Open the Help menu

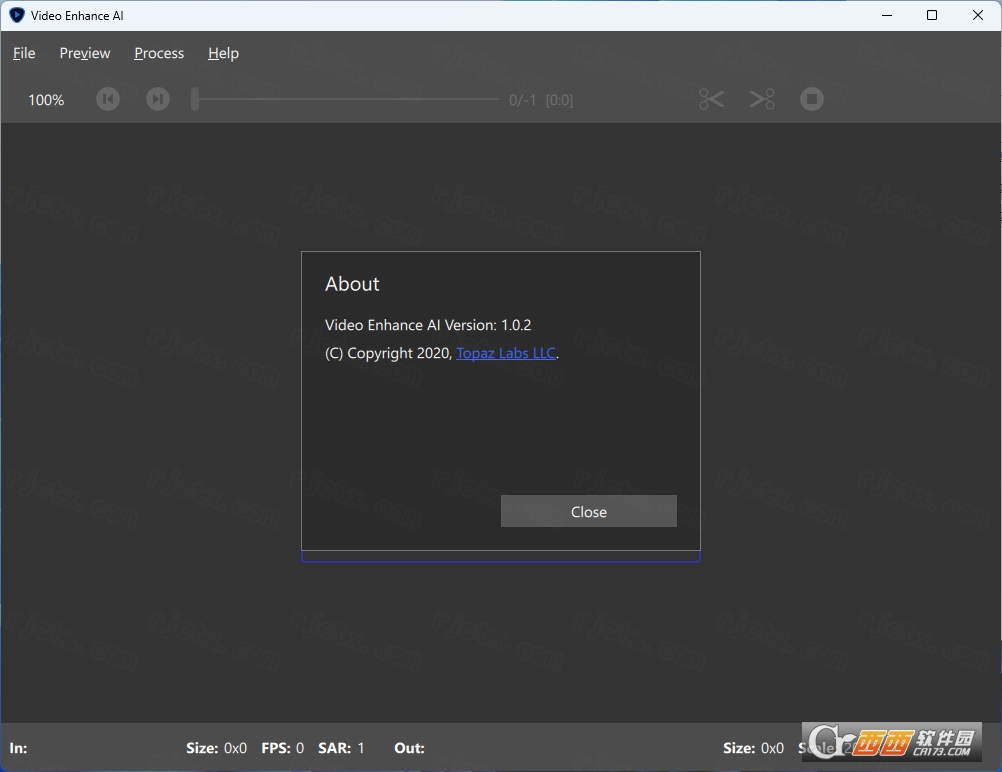point(223,53)
